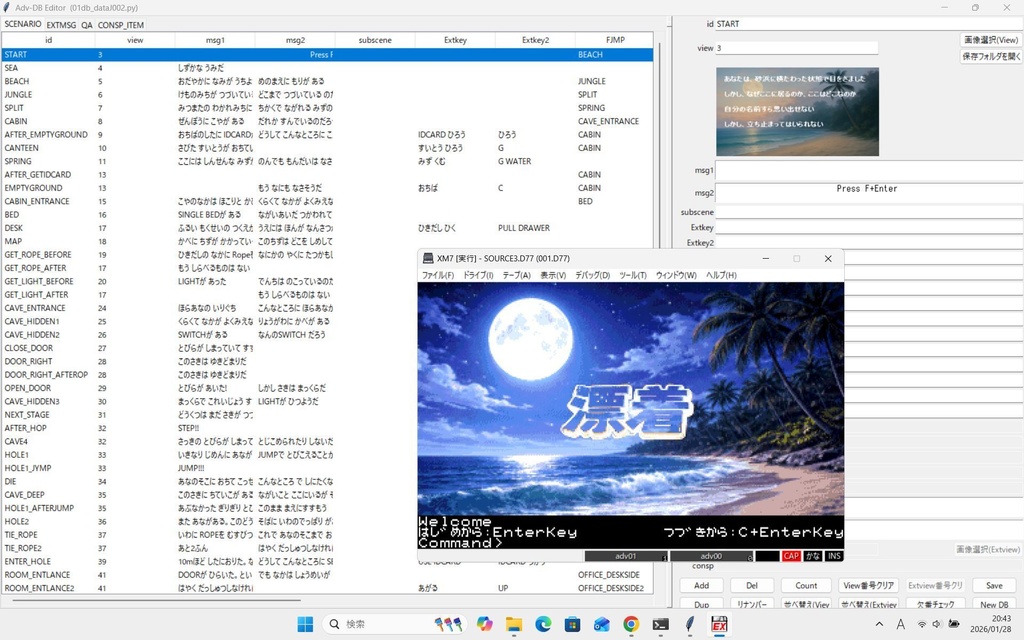Sort the table by the id column header
This screenshot has width=1024, height=640.
48,40
